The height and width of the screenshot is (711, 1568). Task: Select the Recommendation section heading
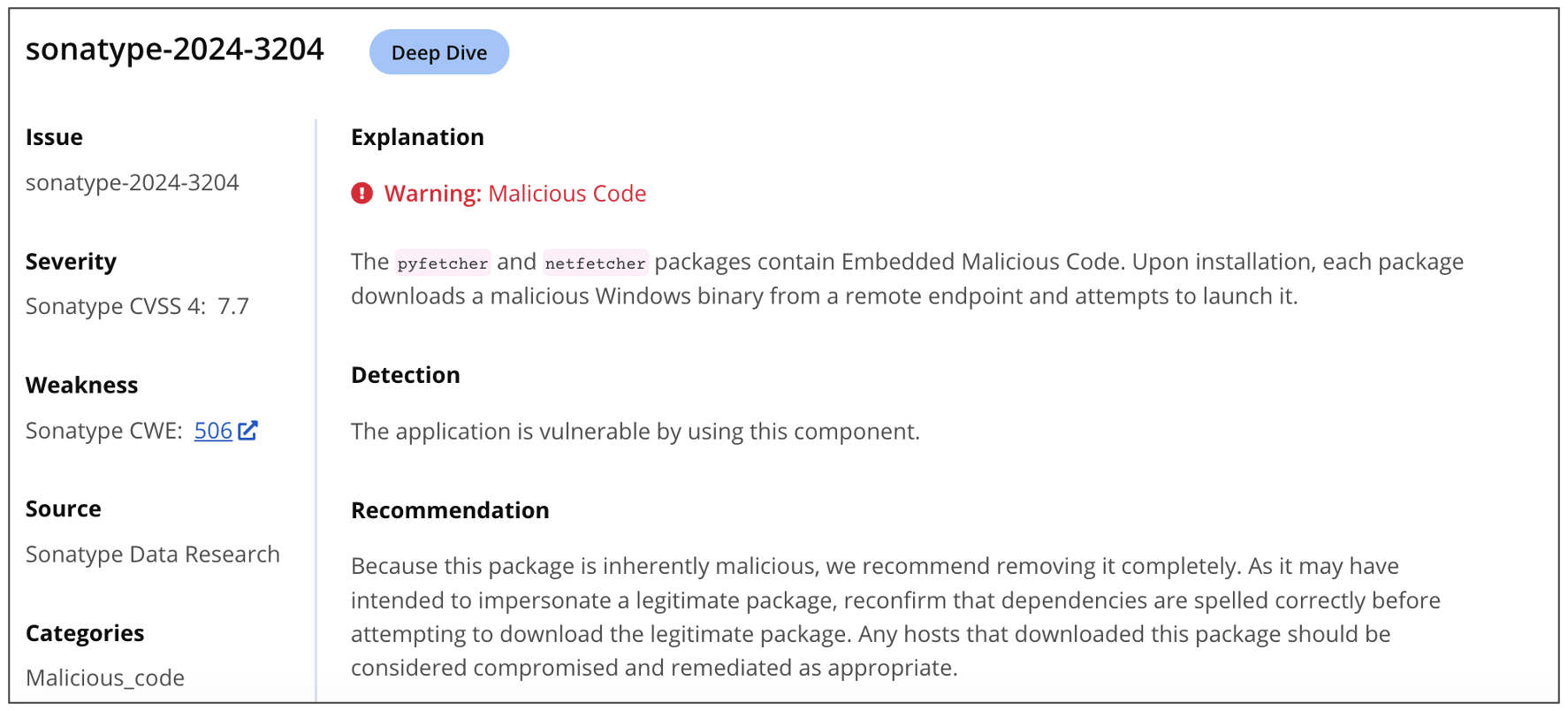click(450, 510)
